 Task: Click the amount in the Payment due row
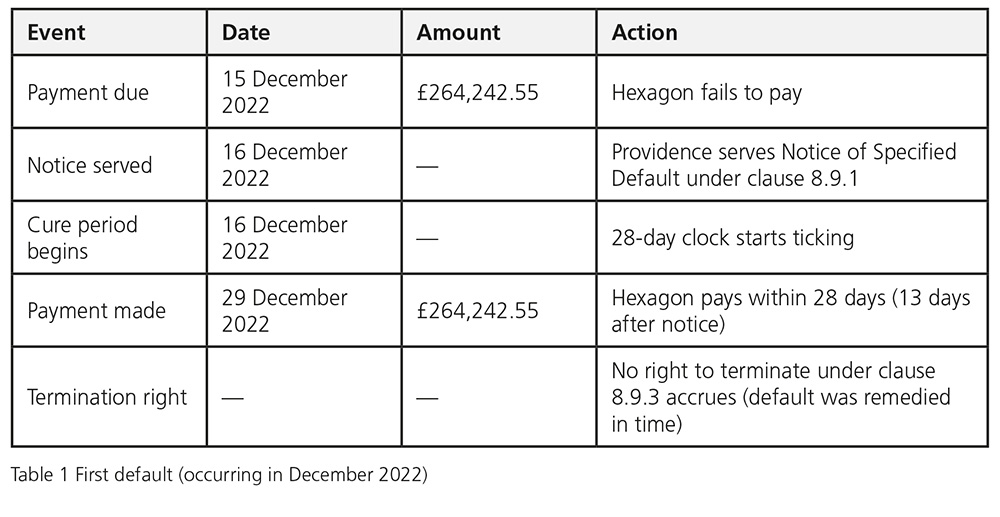pos(478,92)
